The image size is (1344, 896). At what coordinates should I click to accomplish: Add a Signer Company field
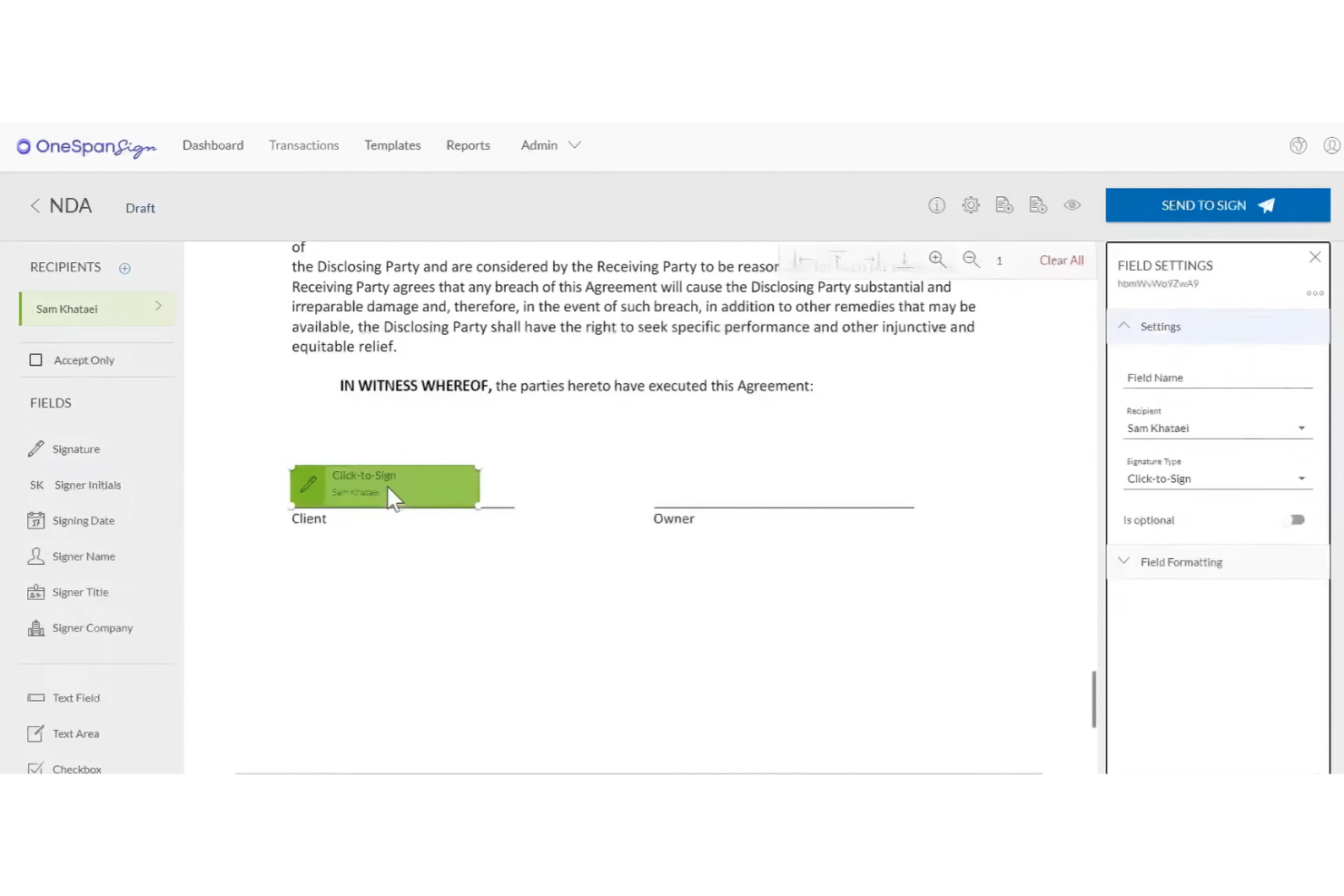(x=91, y=627)
